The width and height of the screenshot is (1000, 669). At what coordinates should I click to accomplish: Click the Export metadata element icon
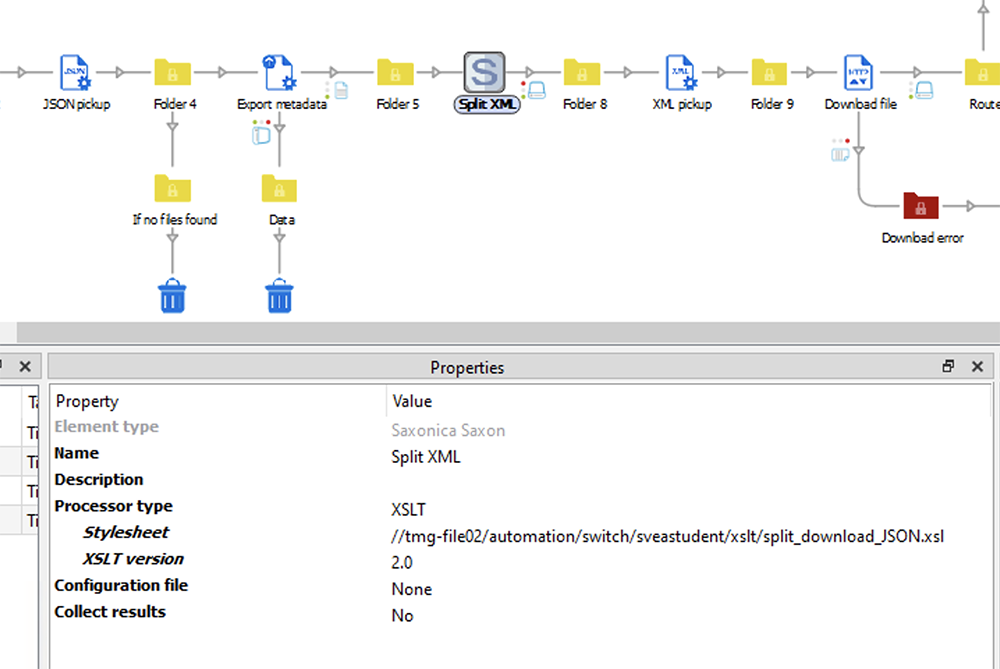(x=279, y=73)
